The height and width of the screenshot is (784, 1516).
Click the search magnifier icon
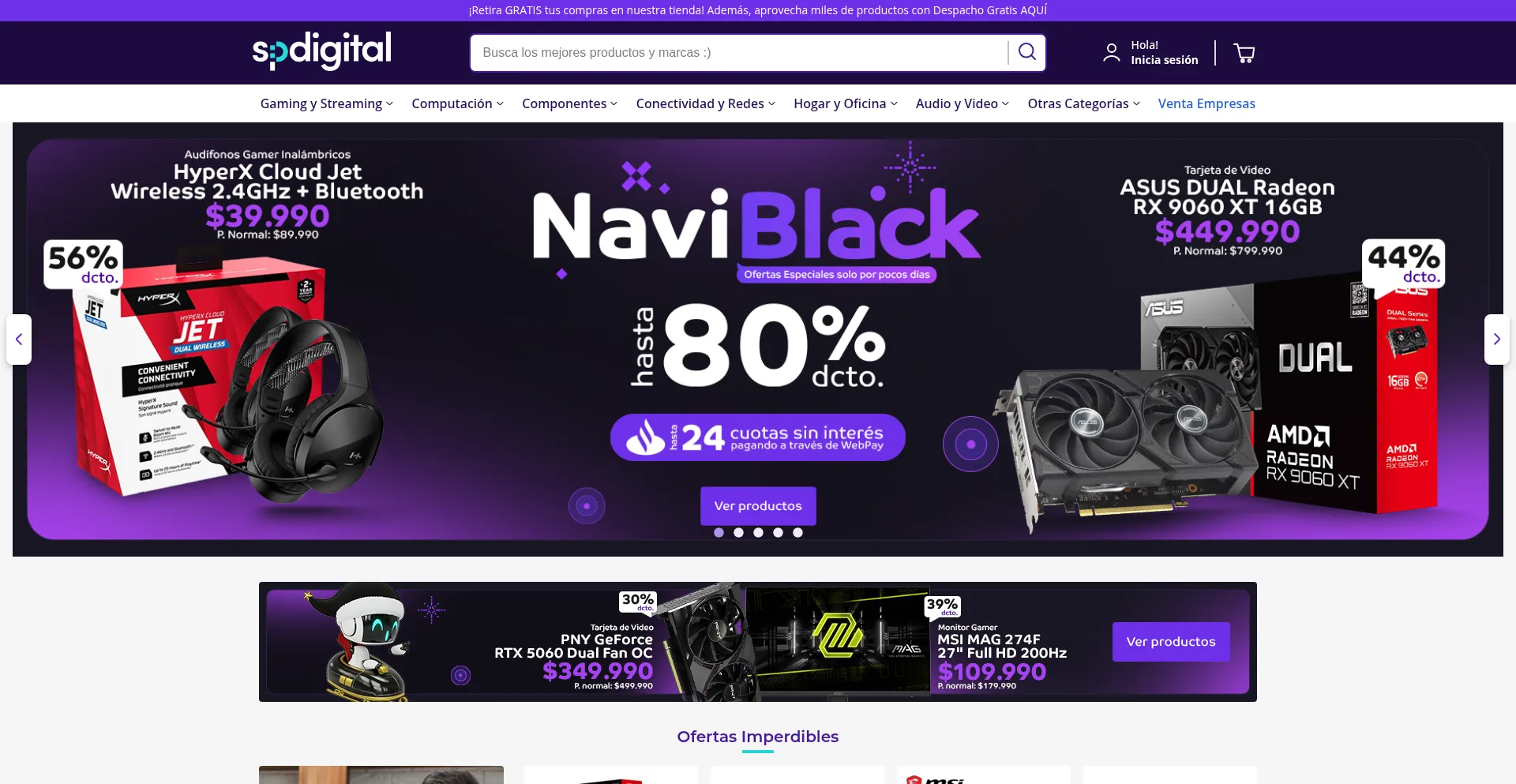click(x=1026, y=52)
